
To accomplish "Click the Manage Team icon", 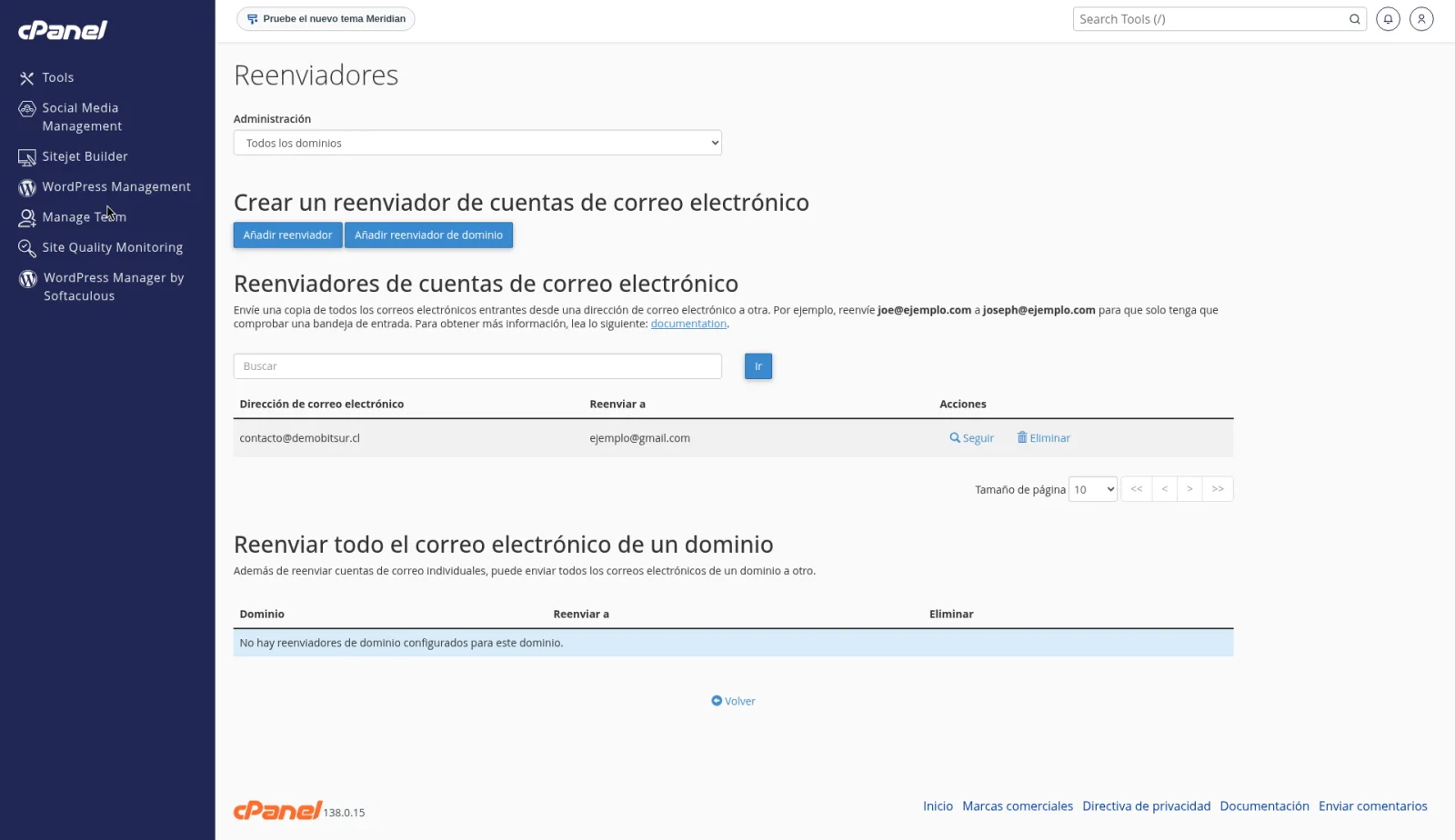I will (x=27, y=217).
